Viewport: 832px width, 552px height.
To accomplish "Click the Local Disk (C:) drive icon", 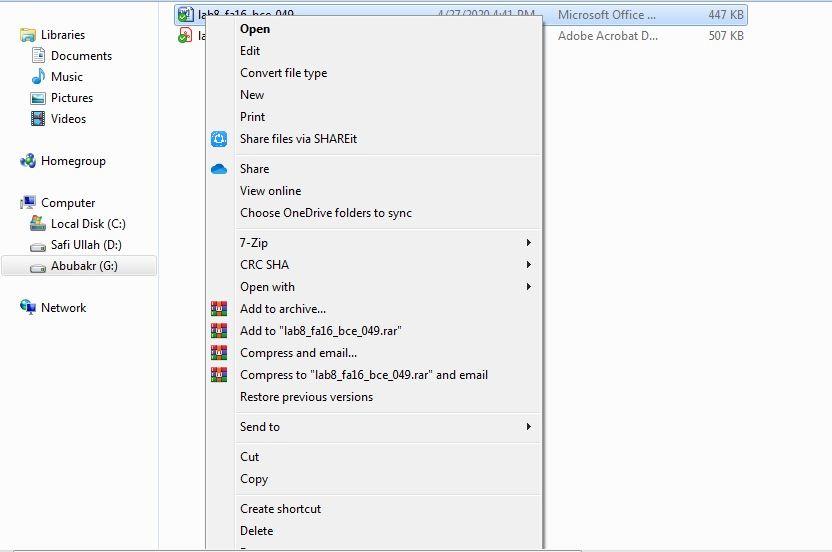I will point(38,223).
